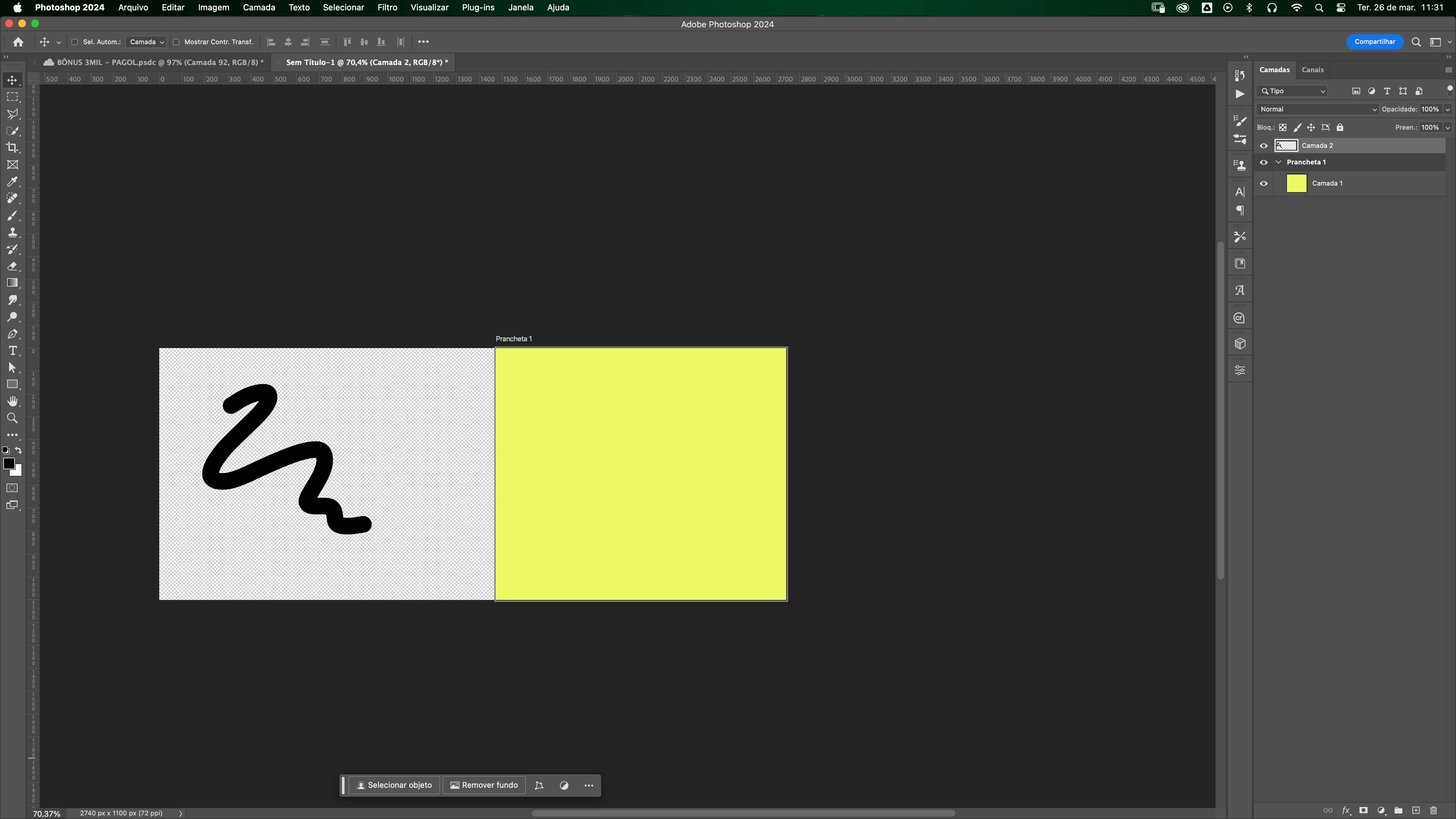
Task: Collapse the Prancheta 1 group
Action: click(x=1279, y=162)
